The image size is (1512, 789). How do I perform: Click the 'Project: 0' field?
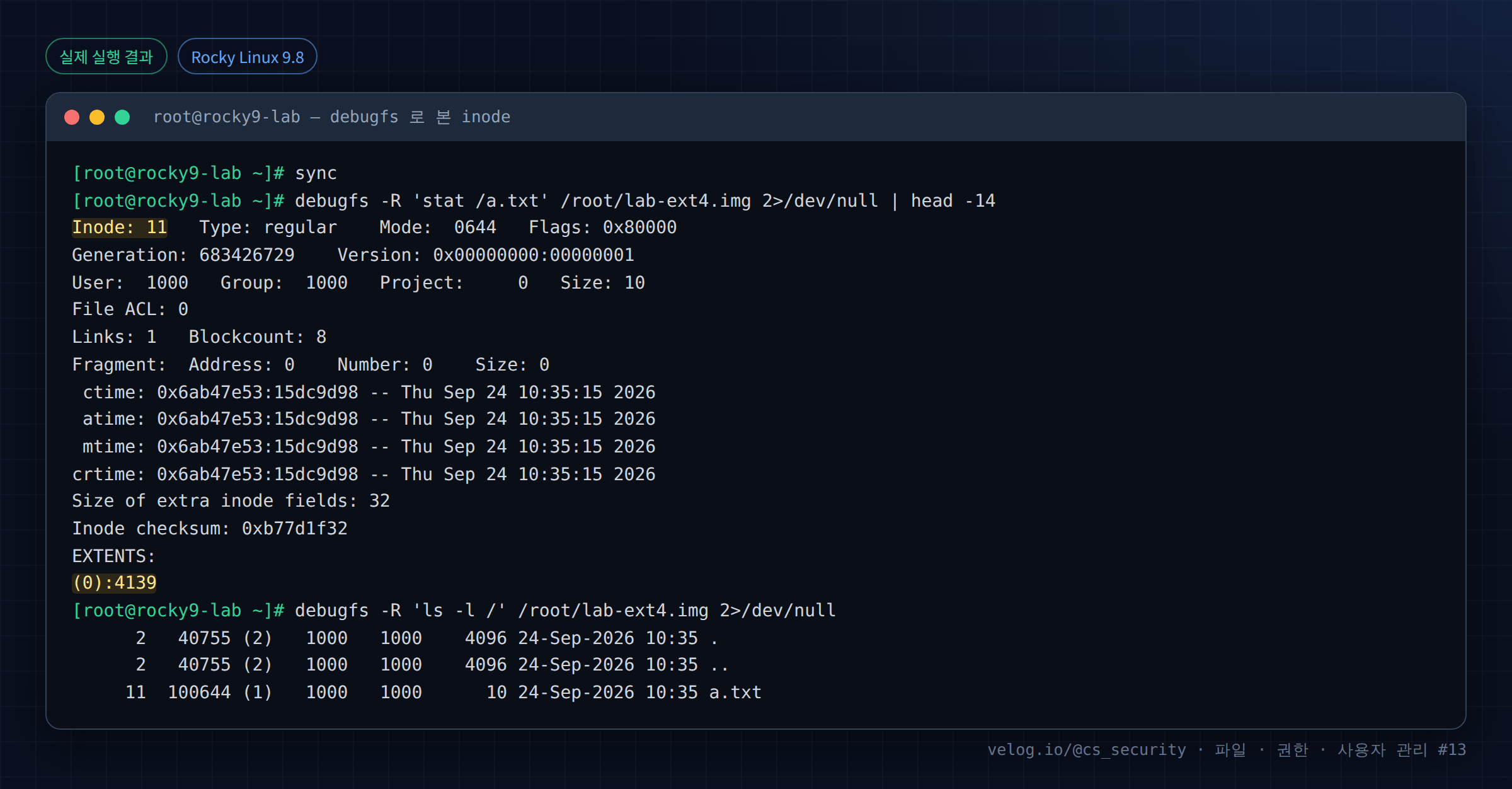[x=454, y=283]
